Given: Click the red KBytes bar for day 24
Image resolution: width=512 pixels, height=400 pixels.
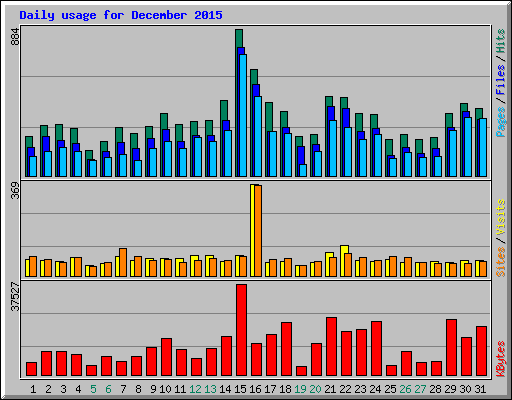Looking at the screenshot, I should [377, 349].
